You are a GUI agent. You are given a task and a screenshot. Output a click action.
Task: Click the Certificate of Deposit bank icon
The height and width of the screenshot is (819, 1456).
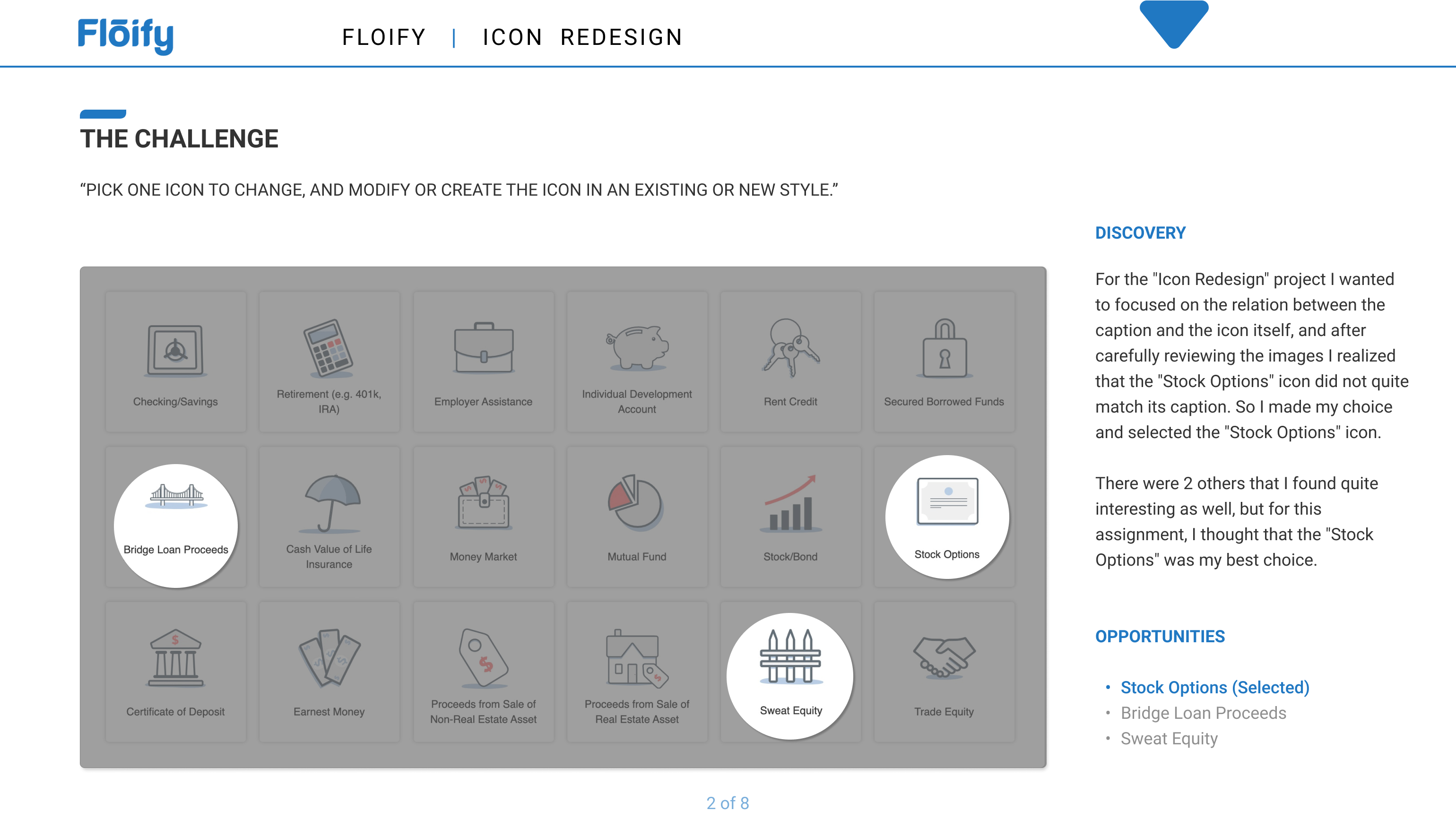(175, 657)
